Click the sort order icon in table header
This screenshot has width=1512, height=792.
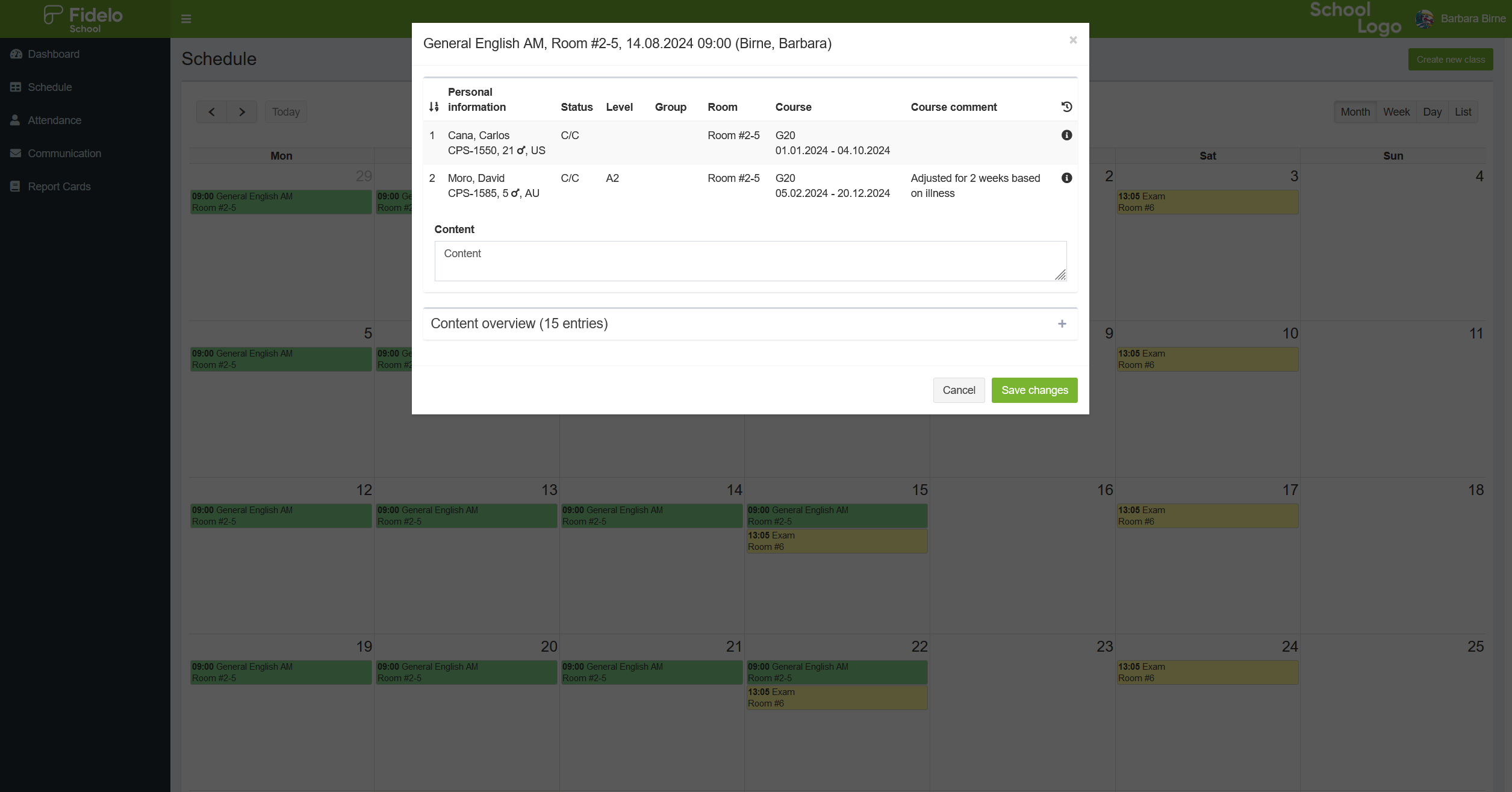434,107
